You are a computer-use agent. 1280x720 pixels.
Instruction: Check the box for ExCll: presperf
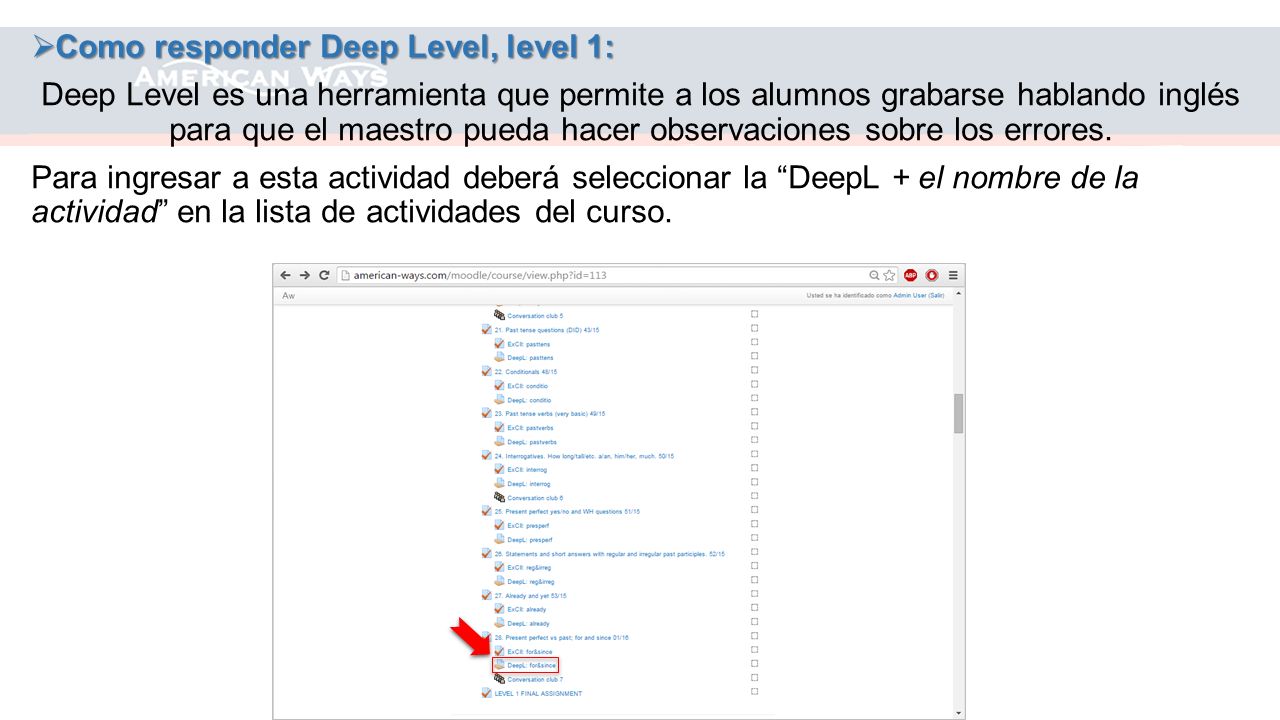click(754, 524)
